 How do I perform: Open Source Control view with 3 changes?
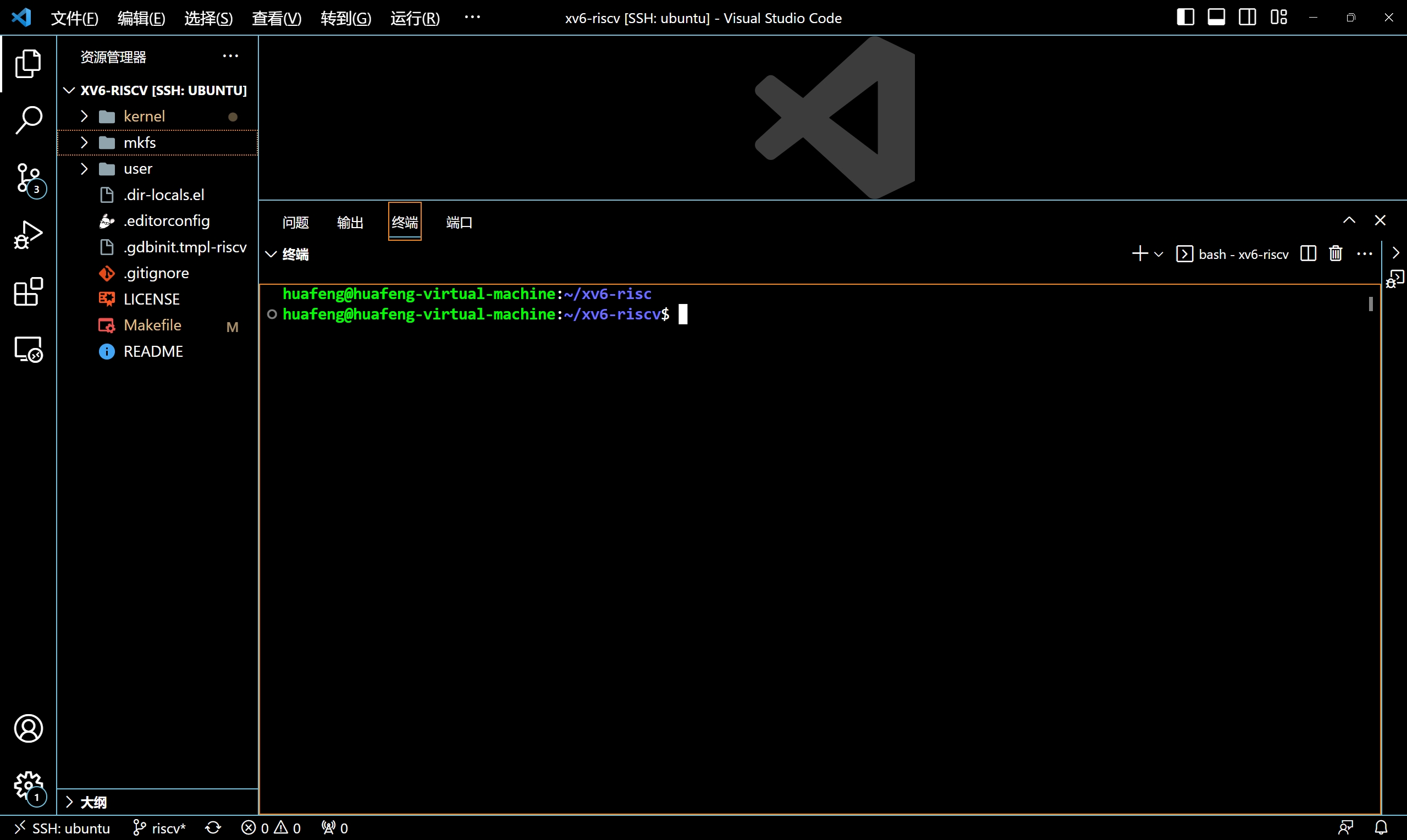pos(28,178)
